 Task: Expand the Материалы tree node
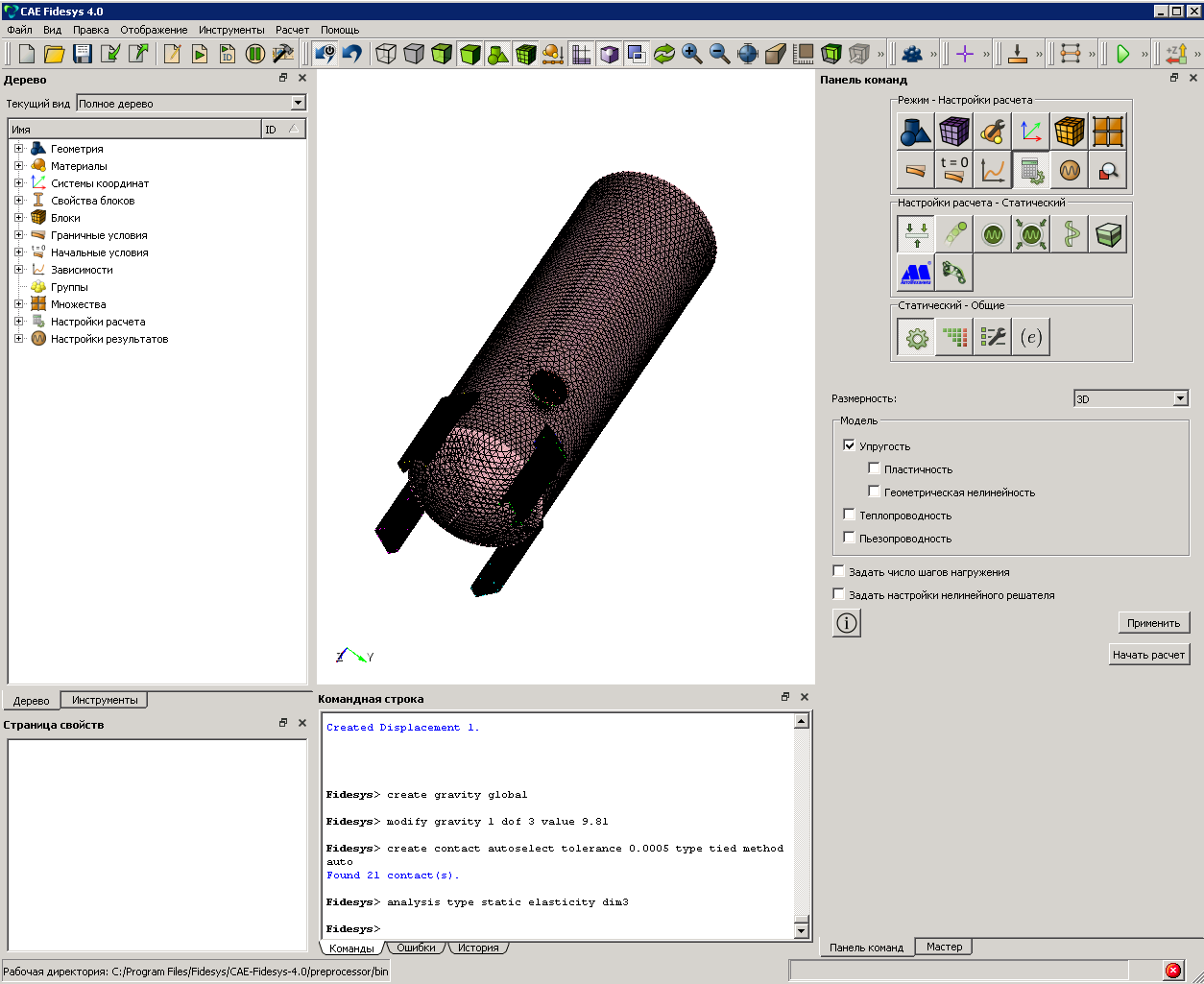point(18,166)
